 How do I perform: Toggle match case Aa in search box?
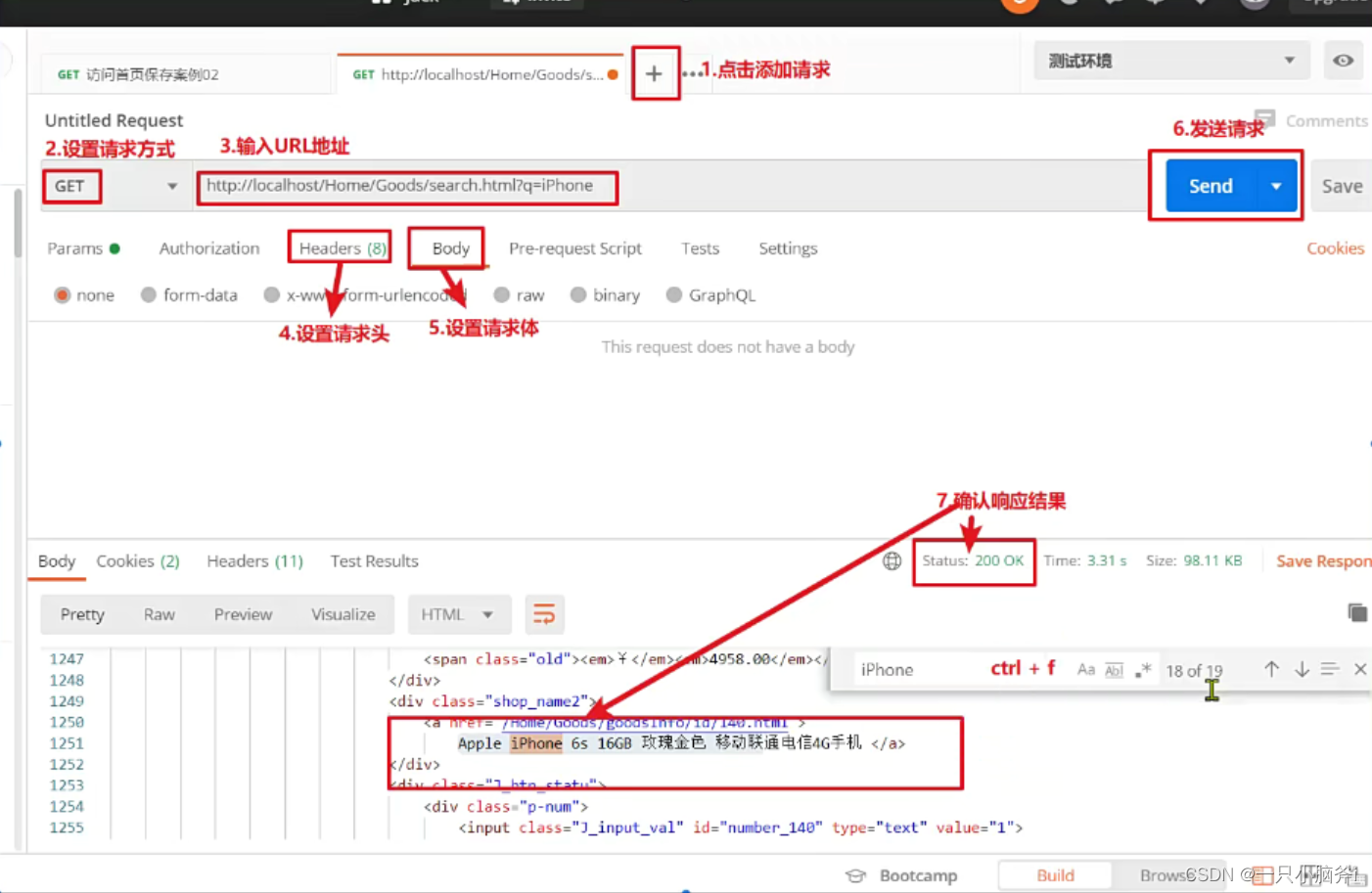[x=1085, y=670]
